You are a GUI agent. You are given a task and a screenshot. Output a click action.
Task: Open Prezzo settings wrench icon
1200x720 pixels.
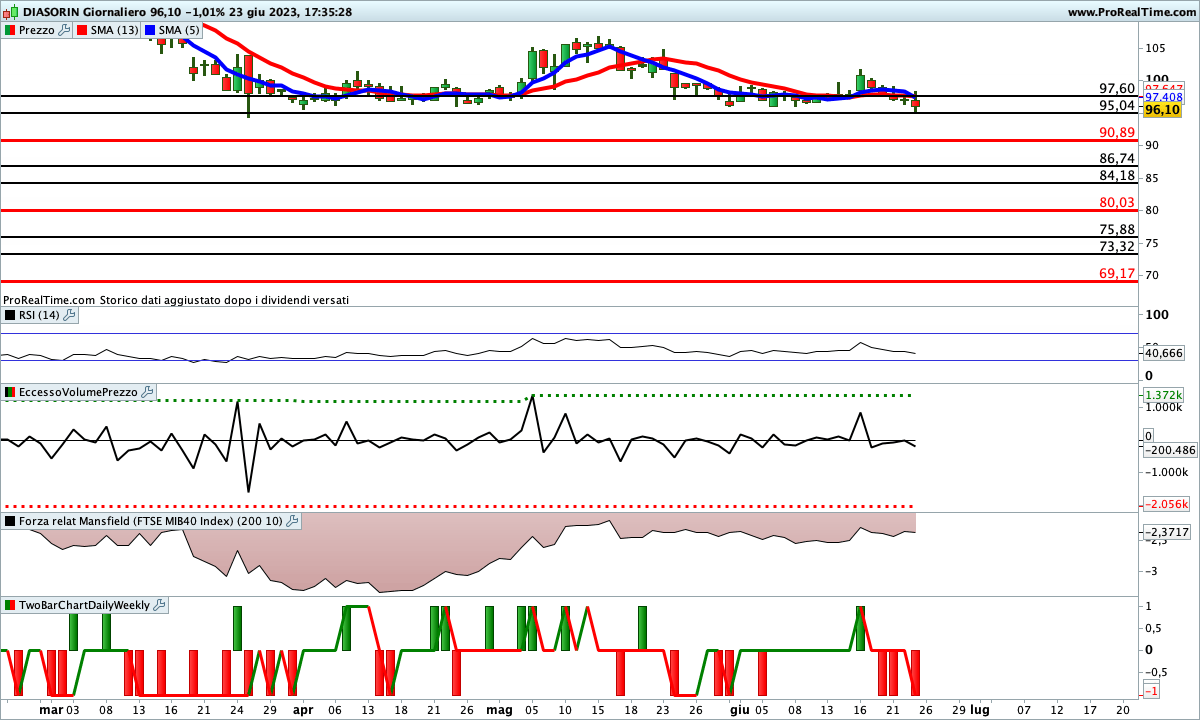64,30
